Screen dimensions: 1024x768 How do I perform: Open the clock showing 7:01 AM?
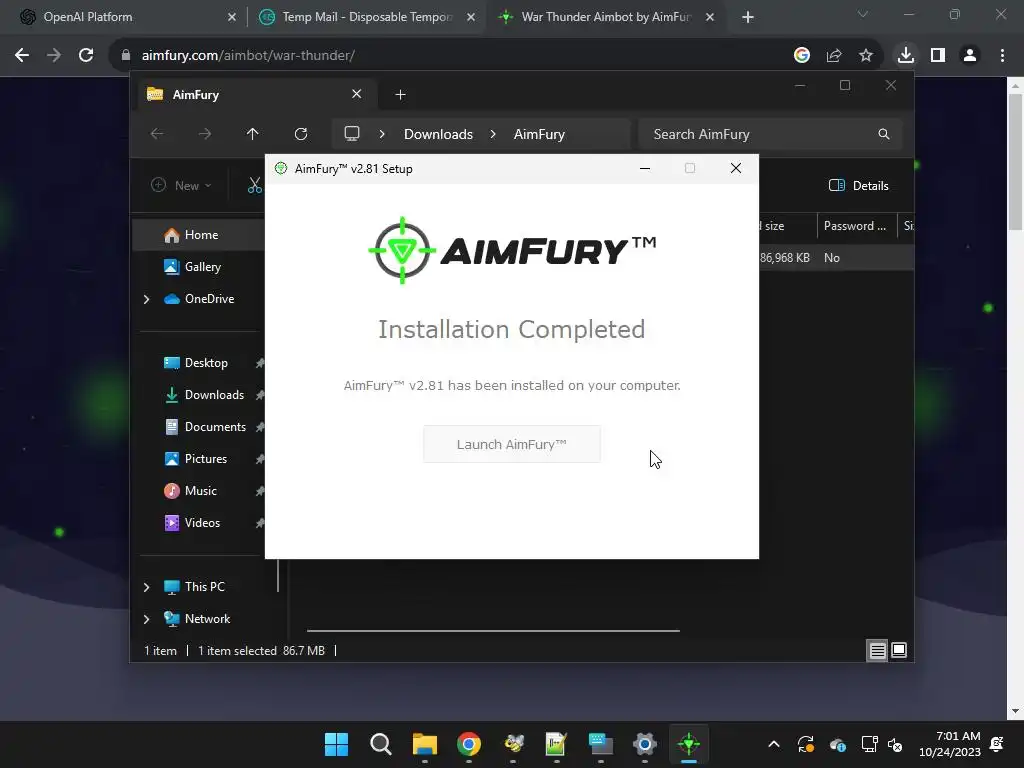click(950, 744)
